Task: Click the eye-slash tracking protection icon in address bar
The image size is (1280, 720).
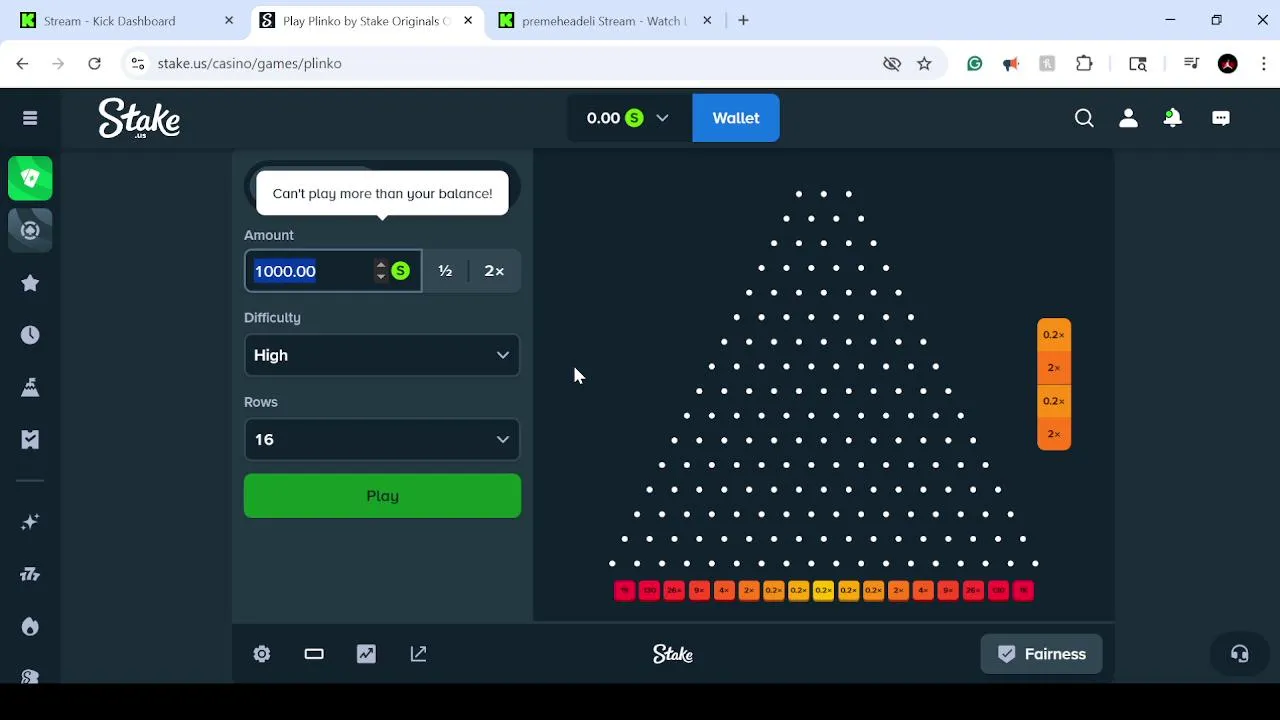Action: (892, 63)
